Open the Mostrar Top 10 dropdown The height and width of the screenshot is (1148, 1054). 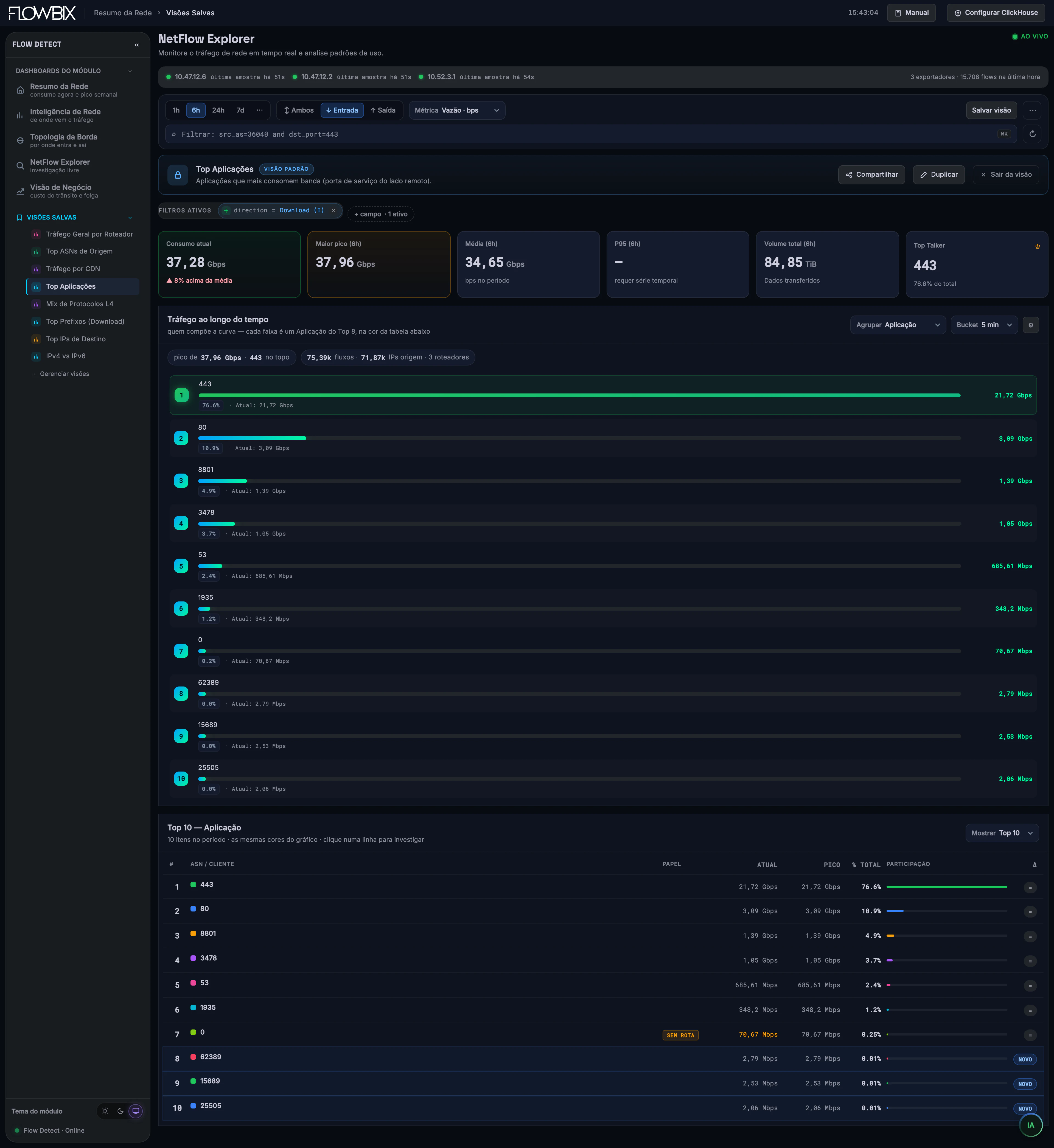tap(1002, 833)
